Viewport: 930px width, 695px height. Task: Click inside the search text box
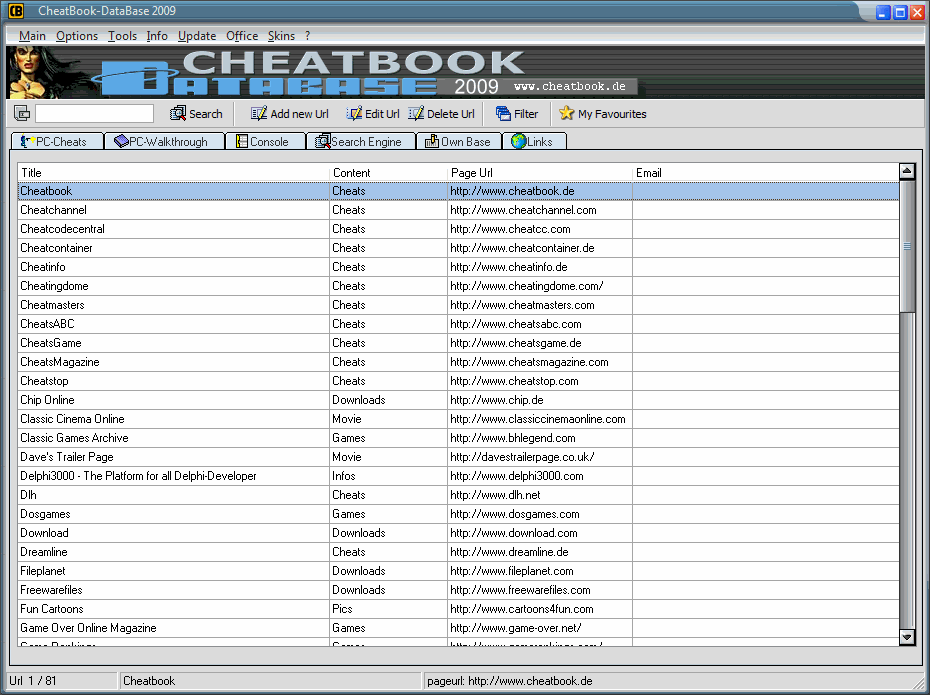pyautogui.click(x=93, y=113)
